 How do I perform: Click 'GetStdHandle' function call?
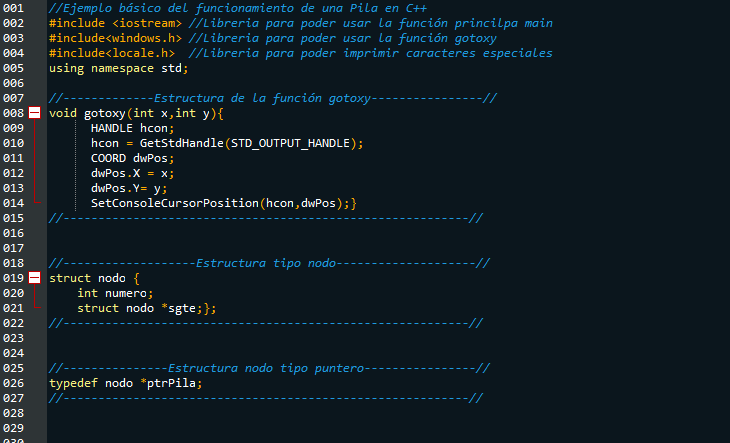coord(182,143)
